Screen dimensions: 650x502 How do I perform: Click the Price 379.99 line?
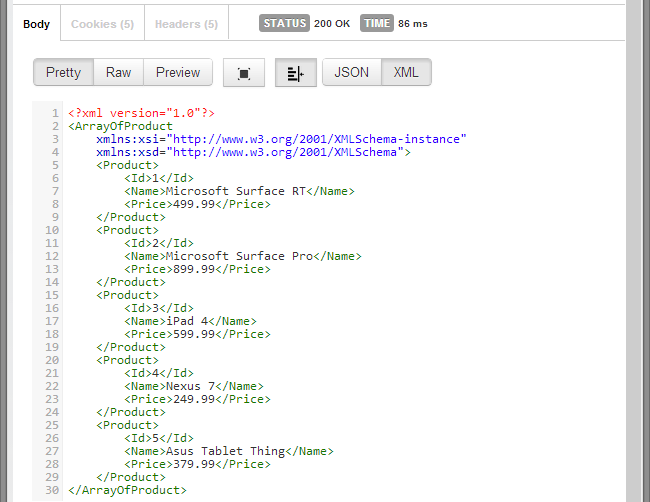pos(197,464)
